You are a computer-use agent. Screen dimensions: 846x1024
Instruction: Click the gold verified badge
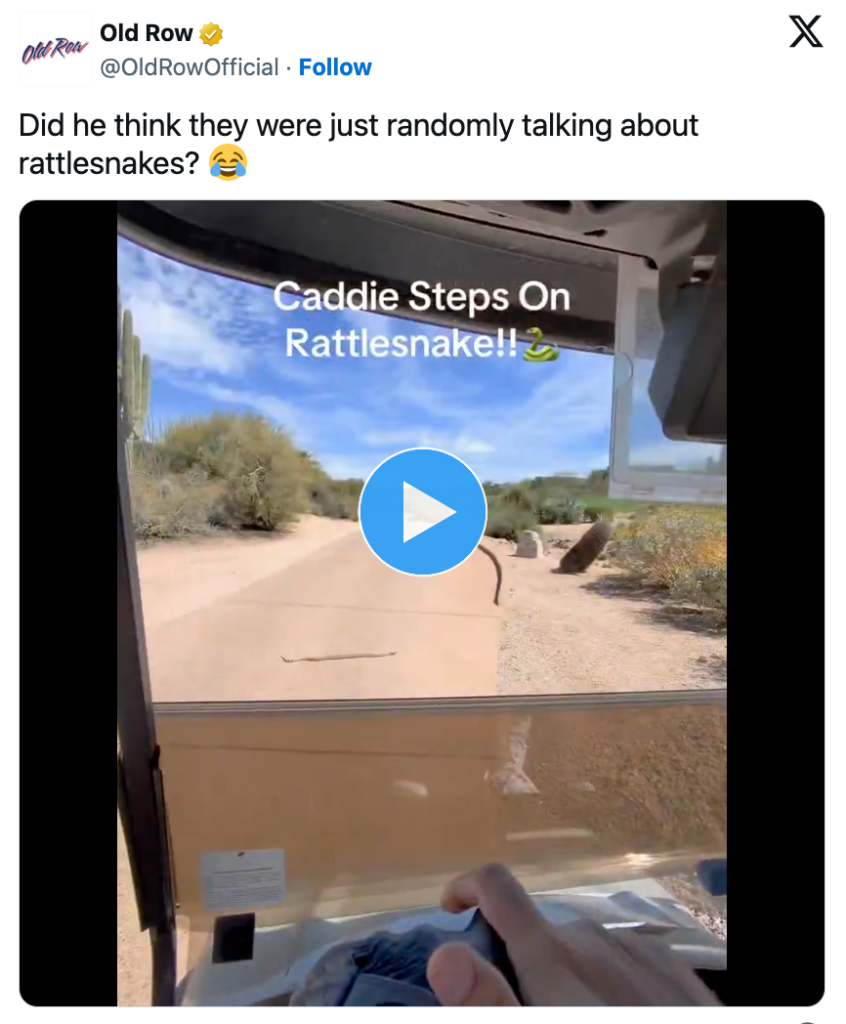(211, 33)
